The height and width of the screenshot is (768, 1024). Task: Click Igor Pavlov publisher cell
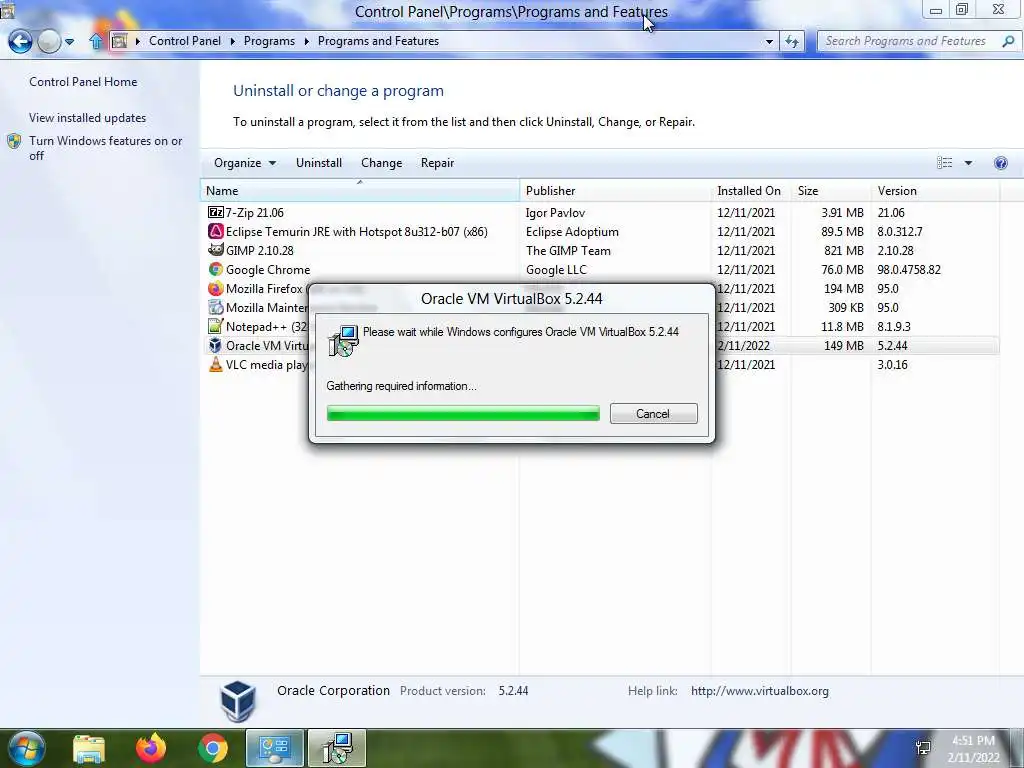(555, 212)
